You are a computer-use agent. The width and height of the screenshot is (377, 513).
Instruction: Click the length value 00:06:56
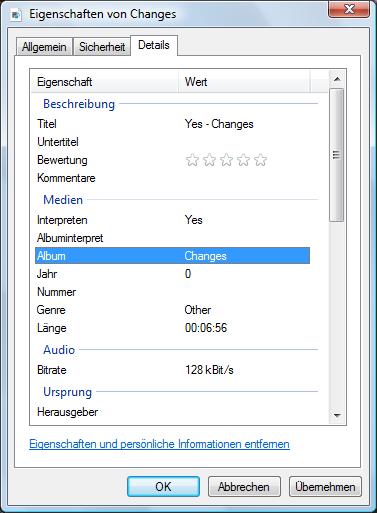pyautogui.click(x=206, y=328)
